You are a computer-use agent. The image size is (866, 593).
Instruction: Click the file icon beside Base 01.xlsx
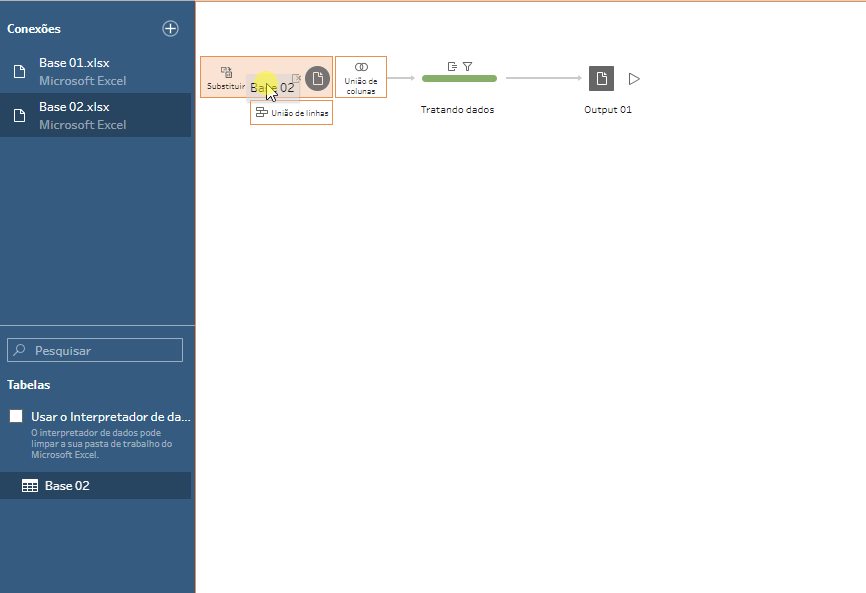[x=19, y=71]
